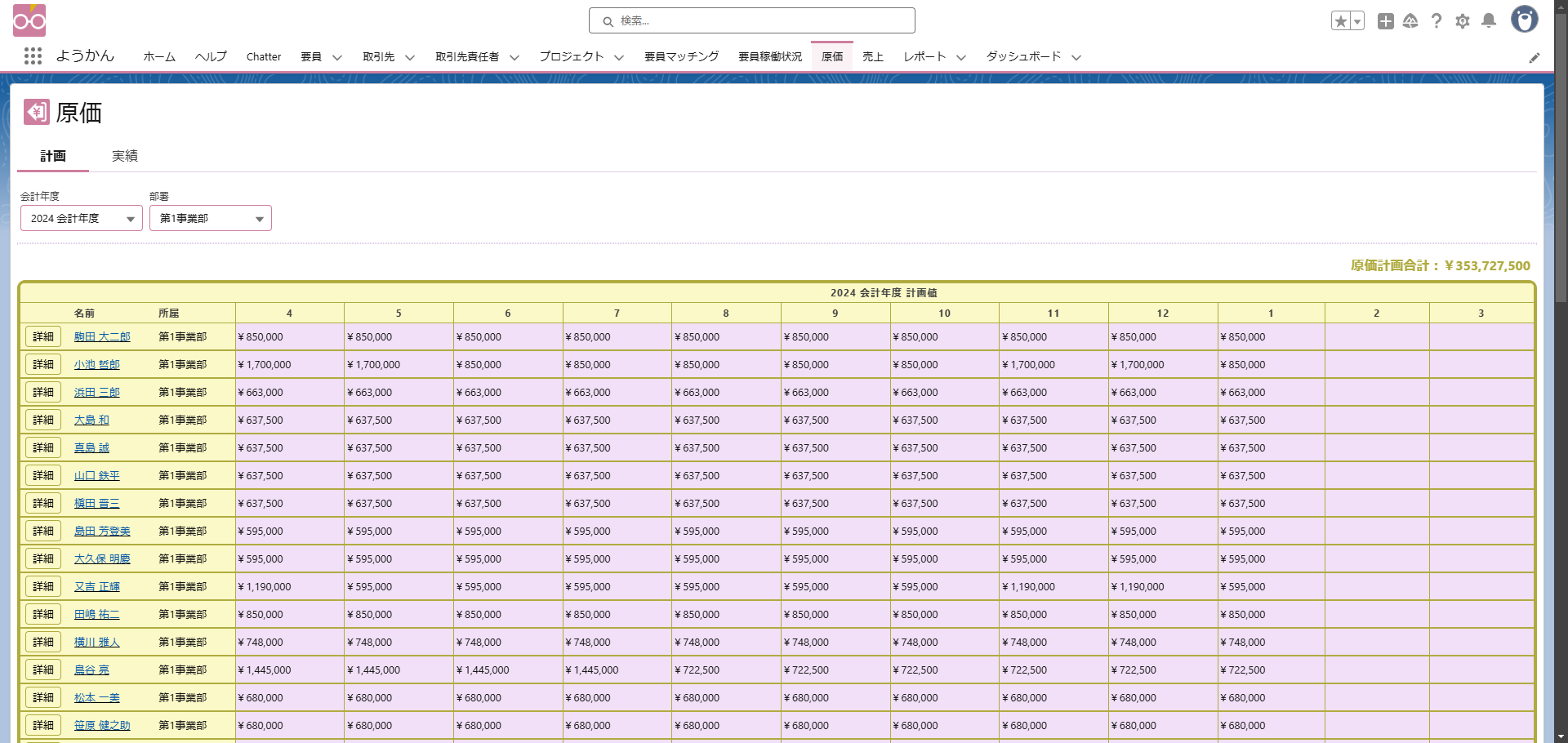Screen dimensions: 1568x743
Task: Open the Trailhead guidance icon
Action: point(1410,21)
